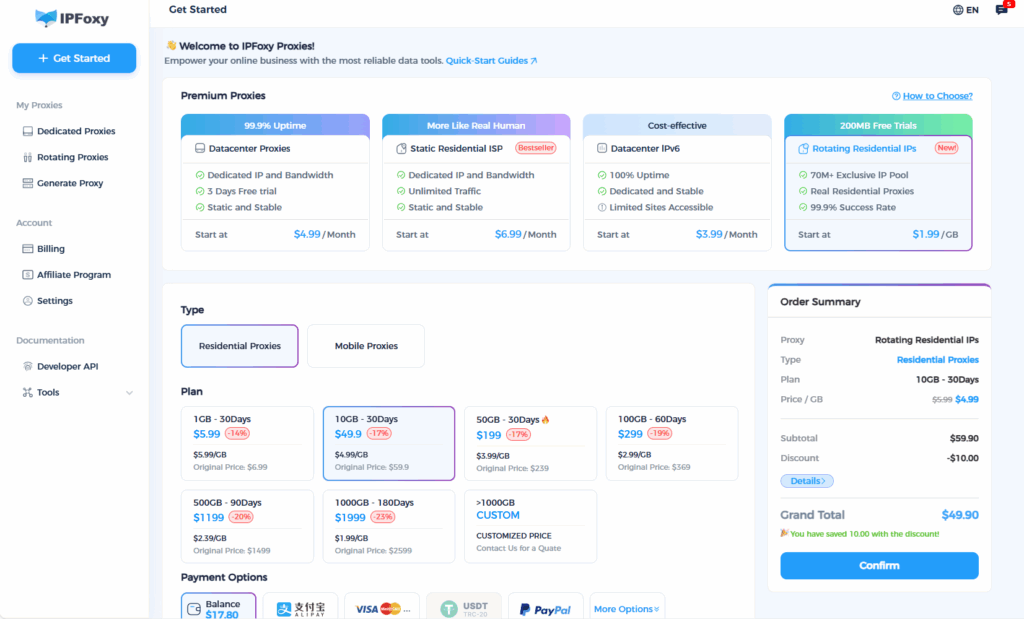Image resolution: width=1024 pixels, height=619 pixels.
Task: Expand the discount Details chevron
Action: (x=806, y=481)
